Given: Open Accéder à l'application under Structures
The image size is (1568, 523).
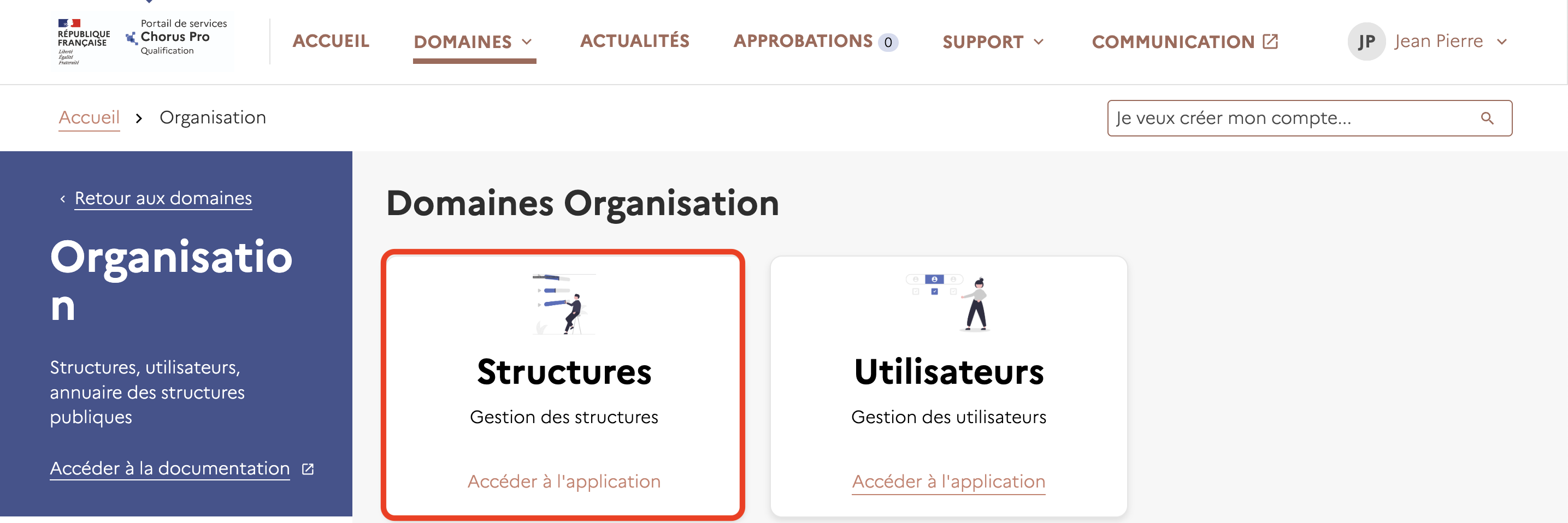Looking at the screenshot, I should [x=564, y=480].
